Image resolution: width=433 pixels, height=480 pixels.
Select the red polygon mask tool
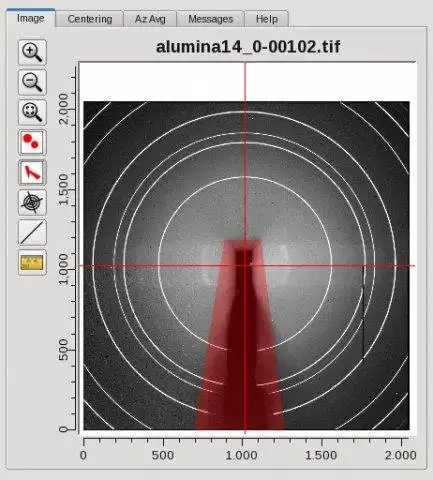coord(32,172)
